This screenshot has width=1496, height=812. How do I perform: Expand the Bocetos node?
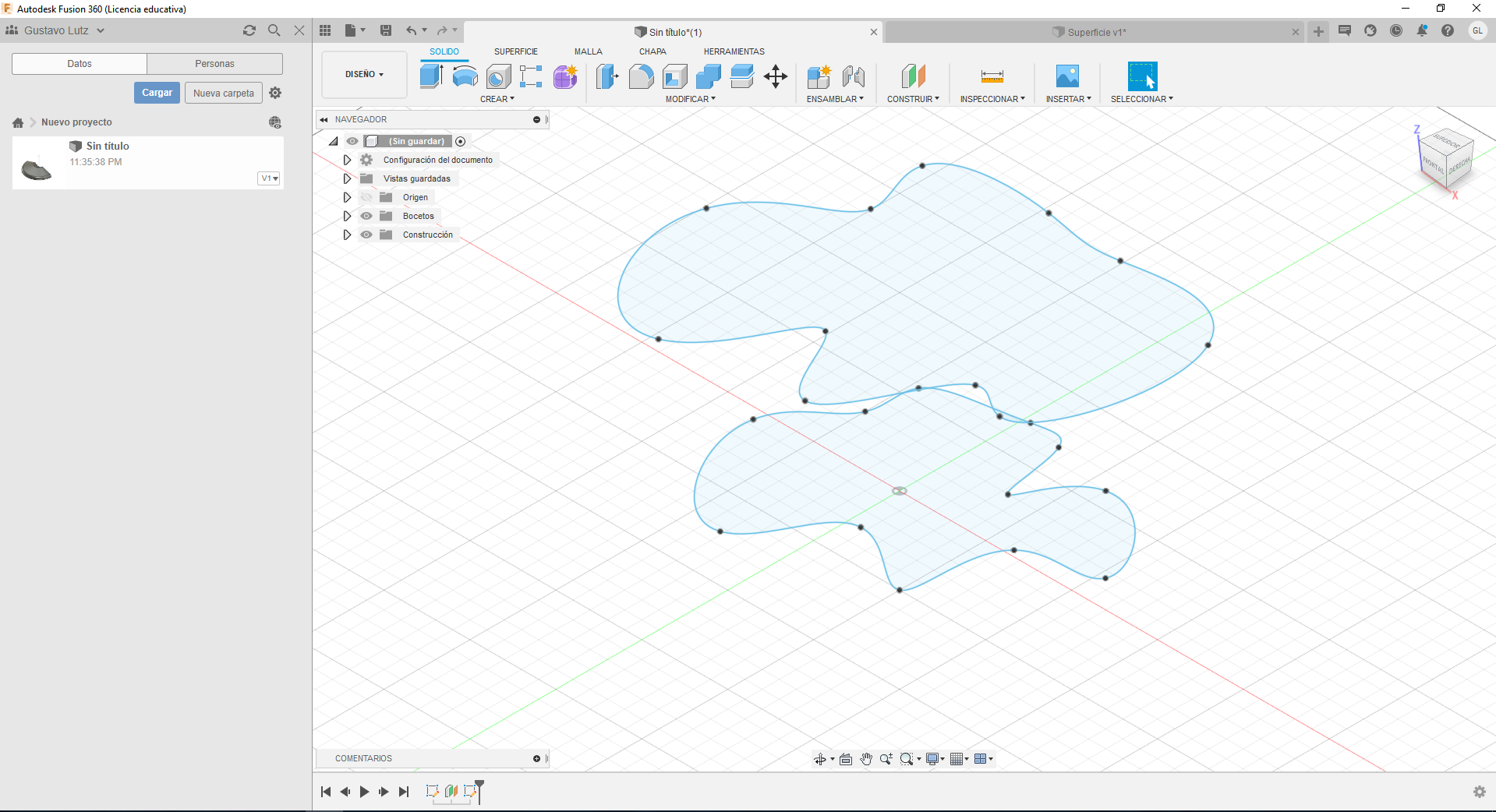coord(347,216)
